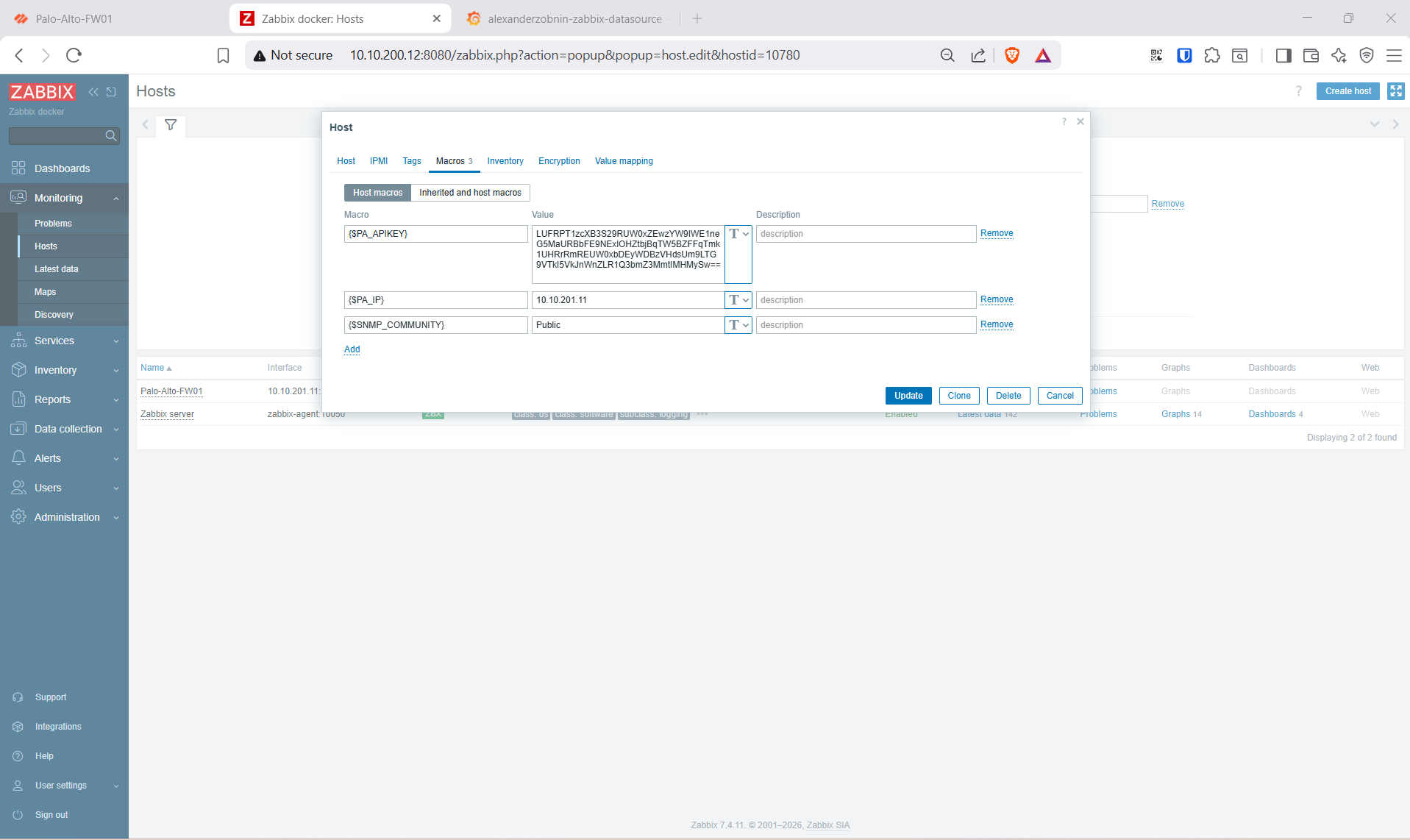Screen dimensions: 1410x840
Task: Open browser zoom magnifier icon
Action: pos(947,55)
